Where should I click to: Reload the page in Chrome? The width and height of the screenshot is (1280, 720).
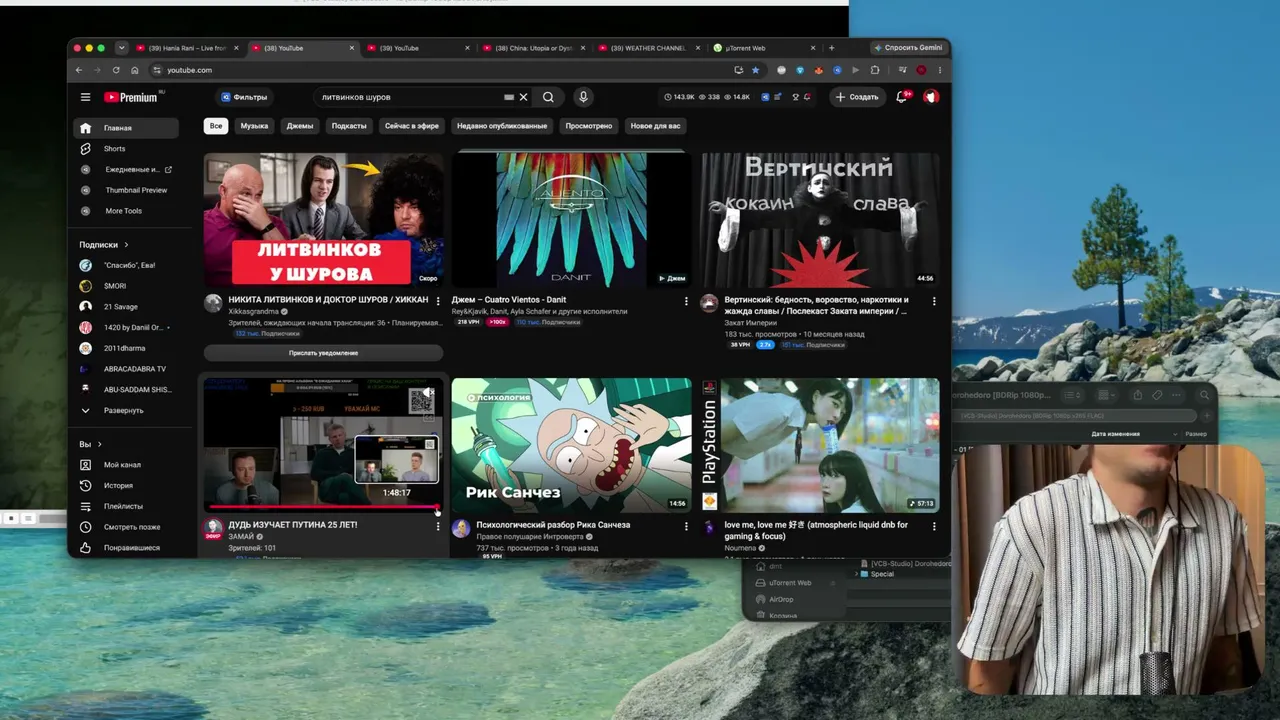(x=116, y=70)
